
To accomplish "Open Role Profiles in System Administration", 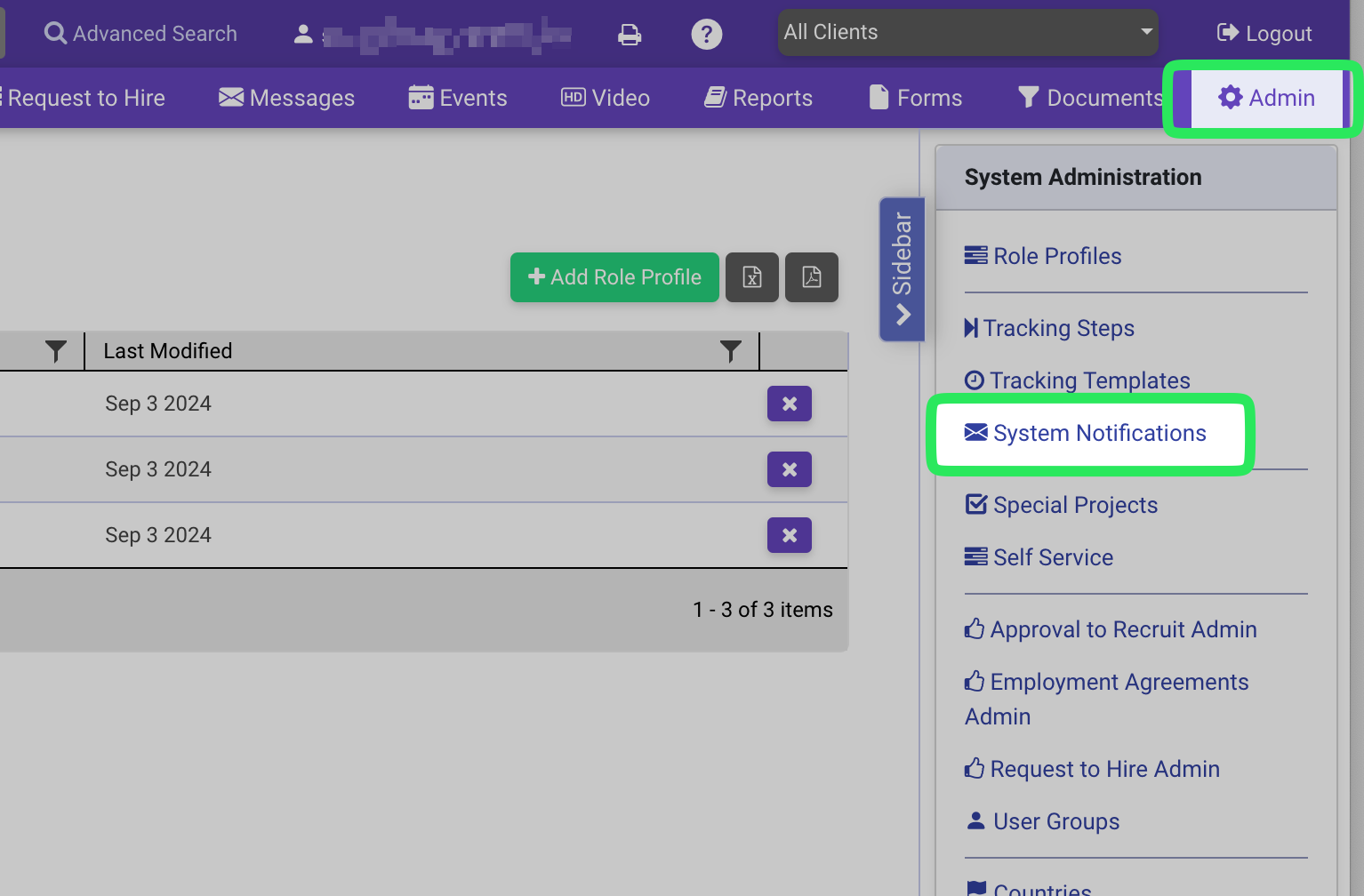I will point(1043,256).
